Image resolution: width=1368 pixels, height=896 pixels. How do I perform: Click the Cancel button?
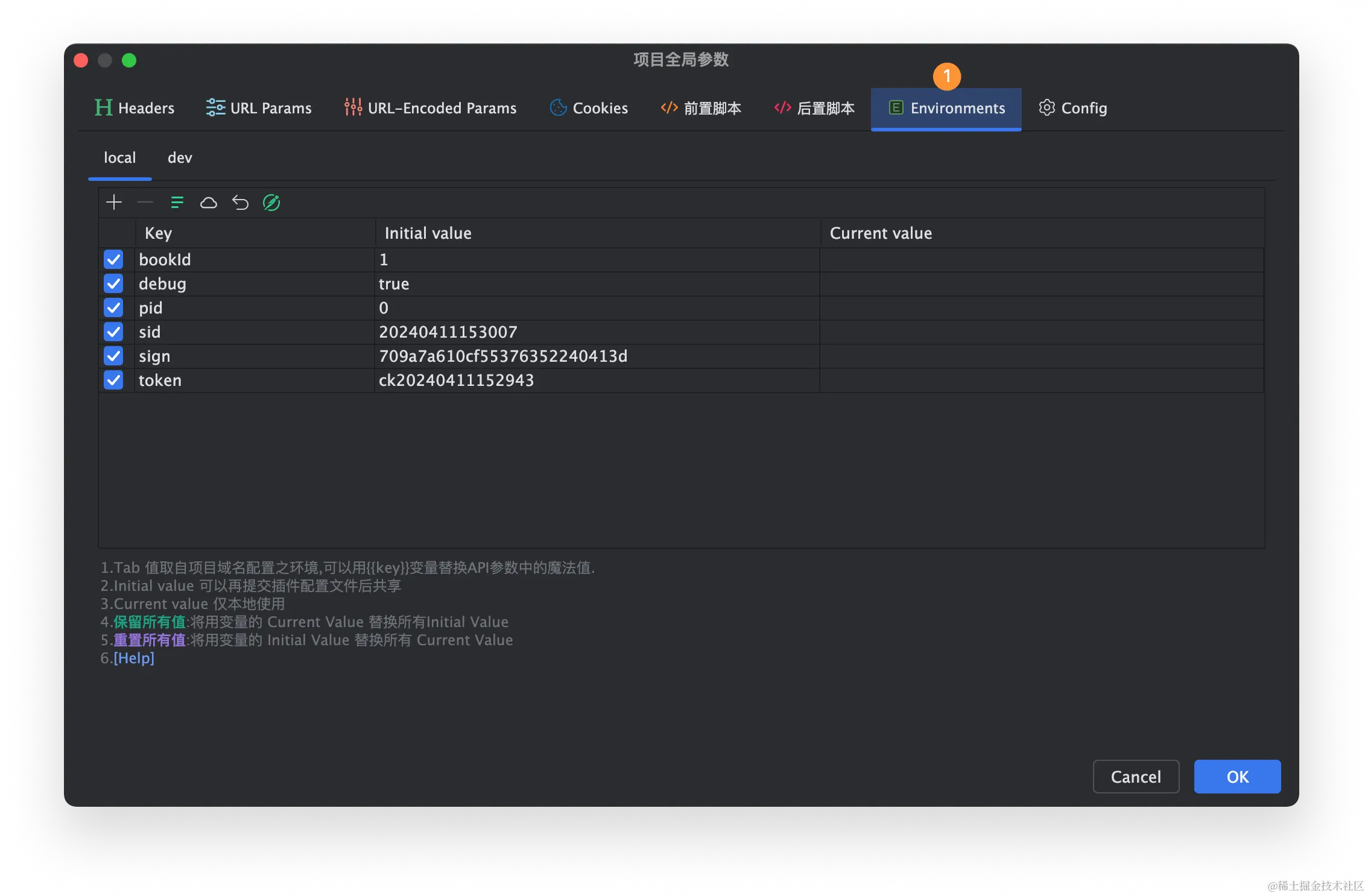pyautogui.click(x=1136, y=777)
